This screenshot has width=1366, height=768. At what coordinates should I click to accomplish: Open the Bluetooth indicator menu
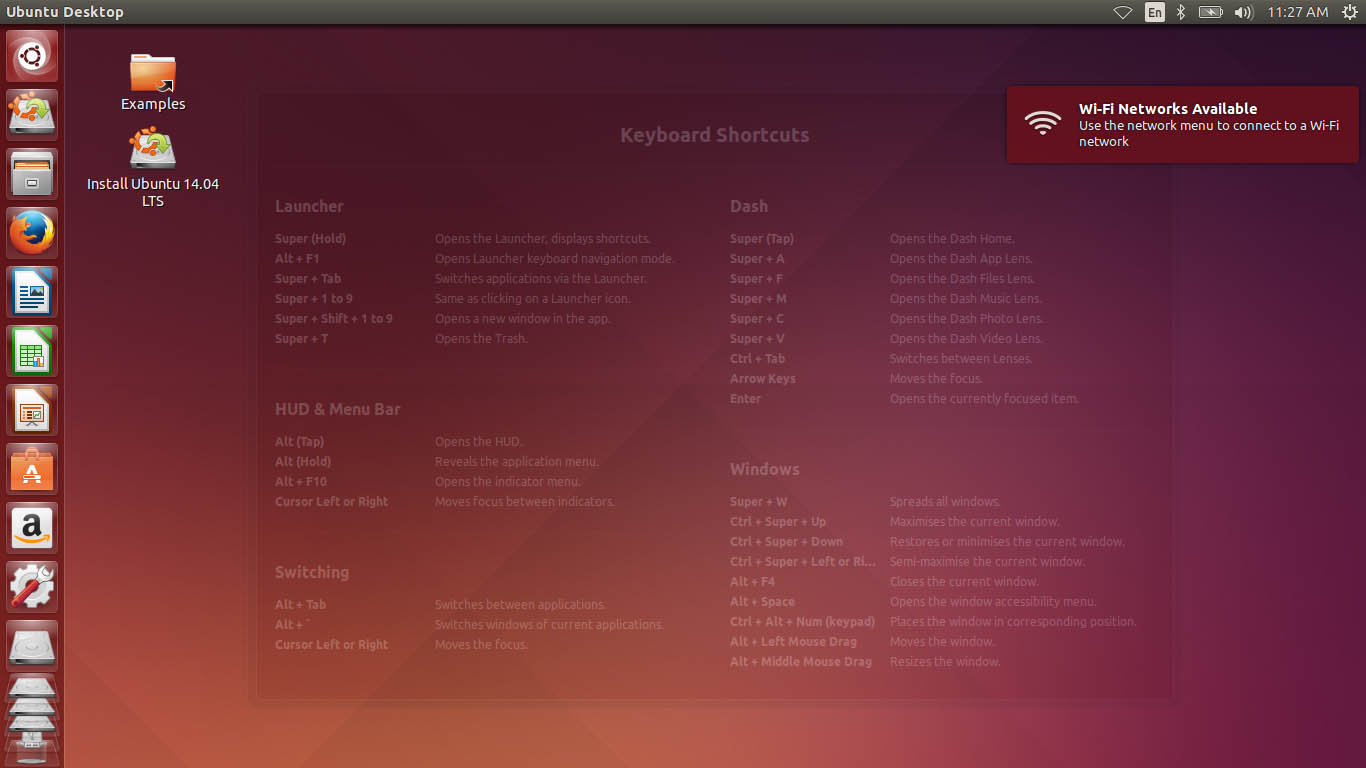[x=1180, y=12]
